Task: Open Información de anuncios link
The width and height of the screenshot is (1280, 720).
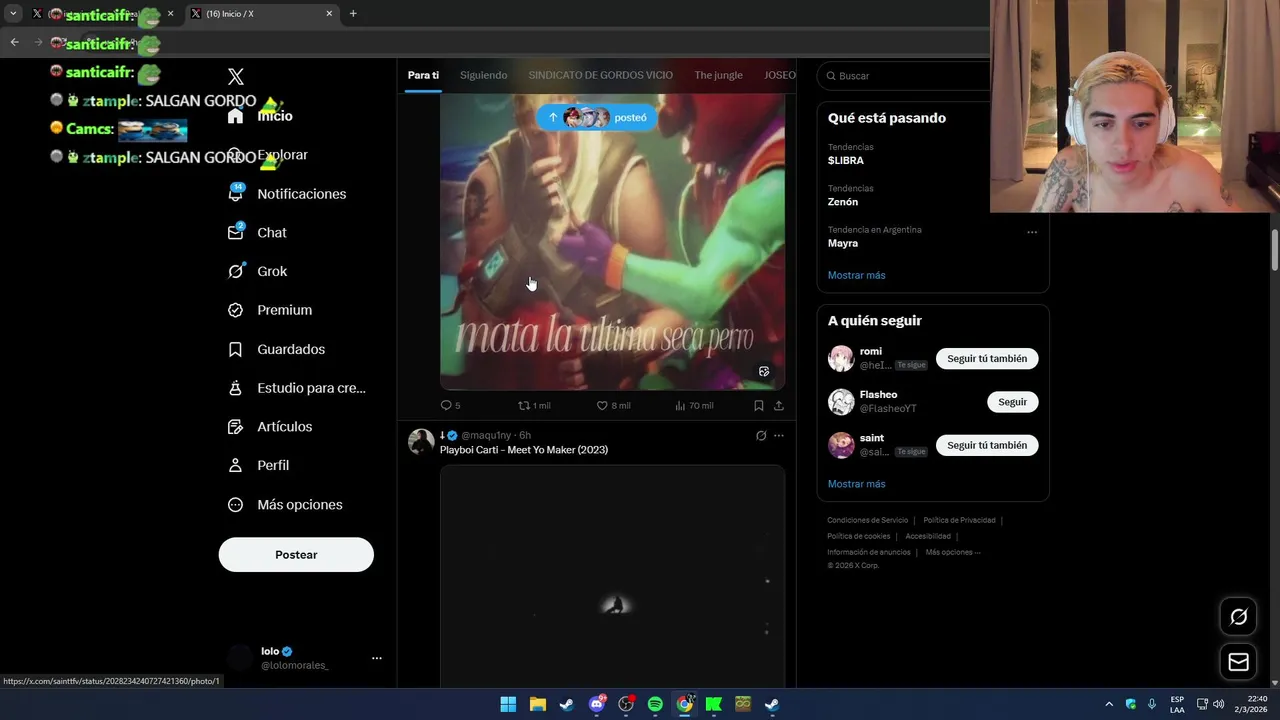Action: 869,552
